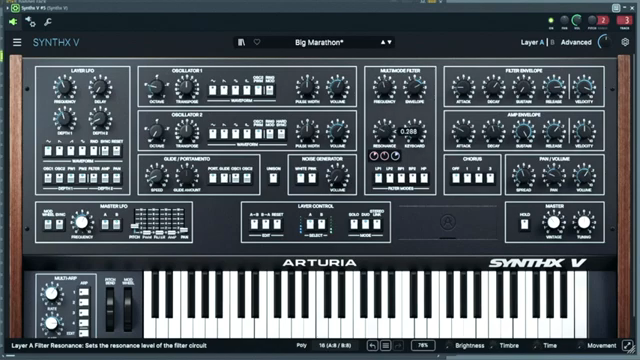The width and height of the screenshot is (640, 360).
Task: Switch to Layer B in the header
Action: (x=552, y=42)
